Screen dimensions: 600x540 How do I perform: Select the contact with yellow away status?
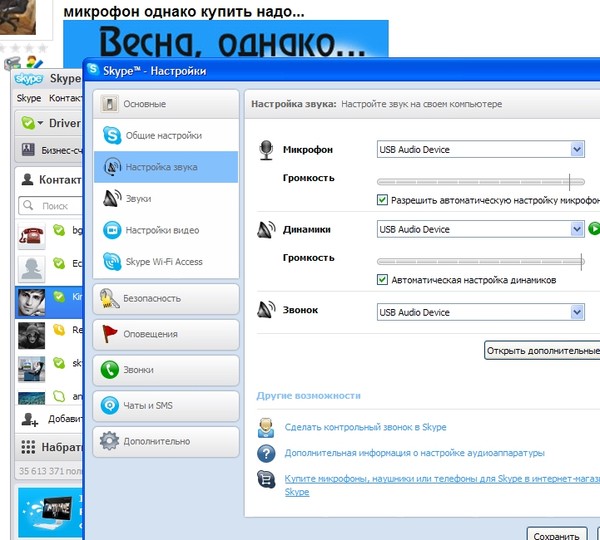coord(49,336)
